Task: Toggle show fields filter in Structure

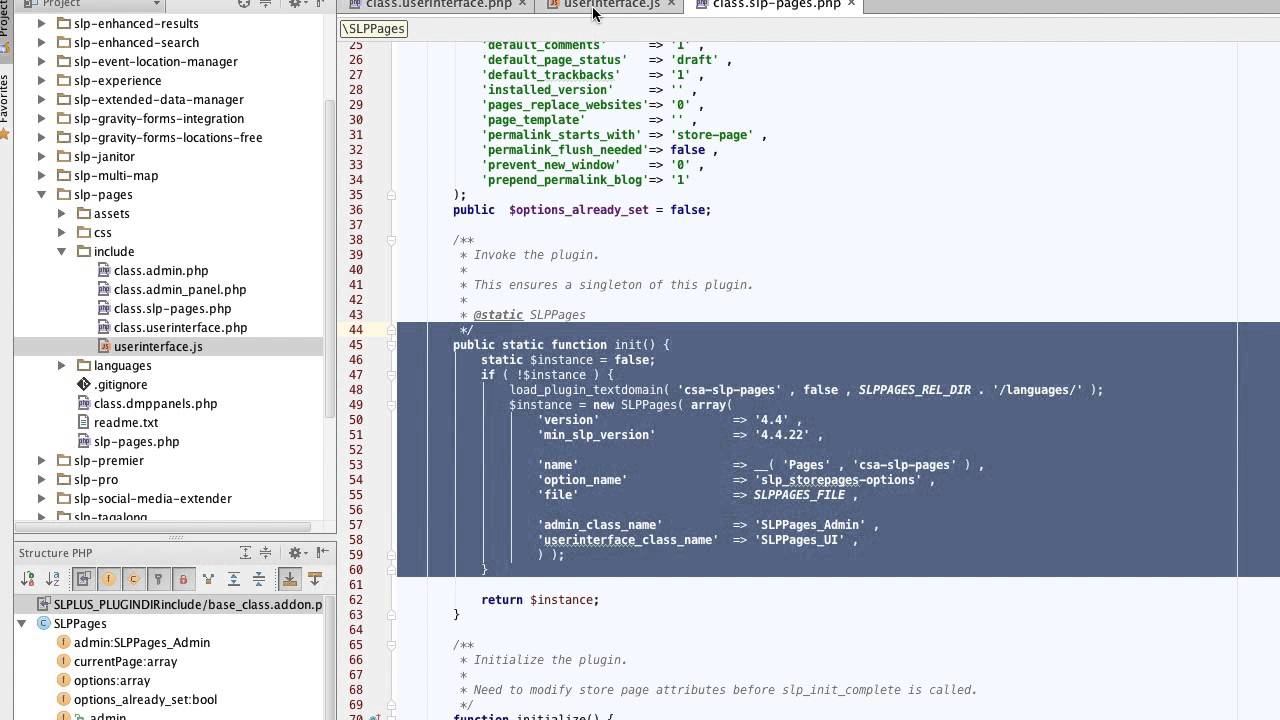Action: (109, 579)
